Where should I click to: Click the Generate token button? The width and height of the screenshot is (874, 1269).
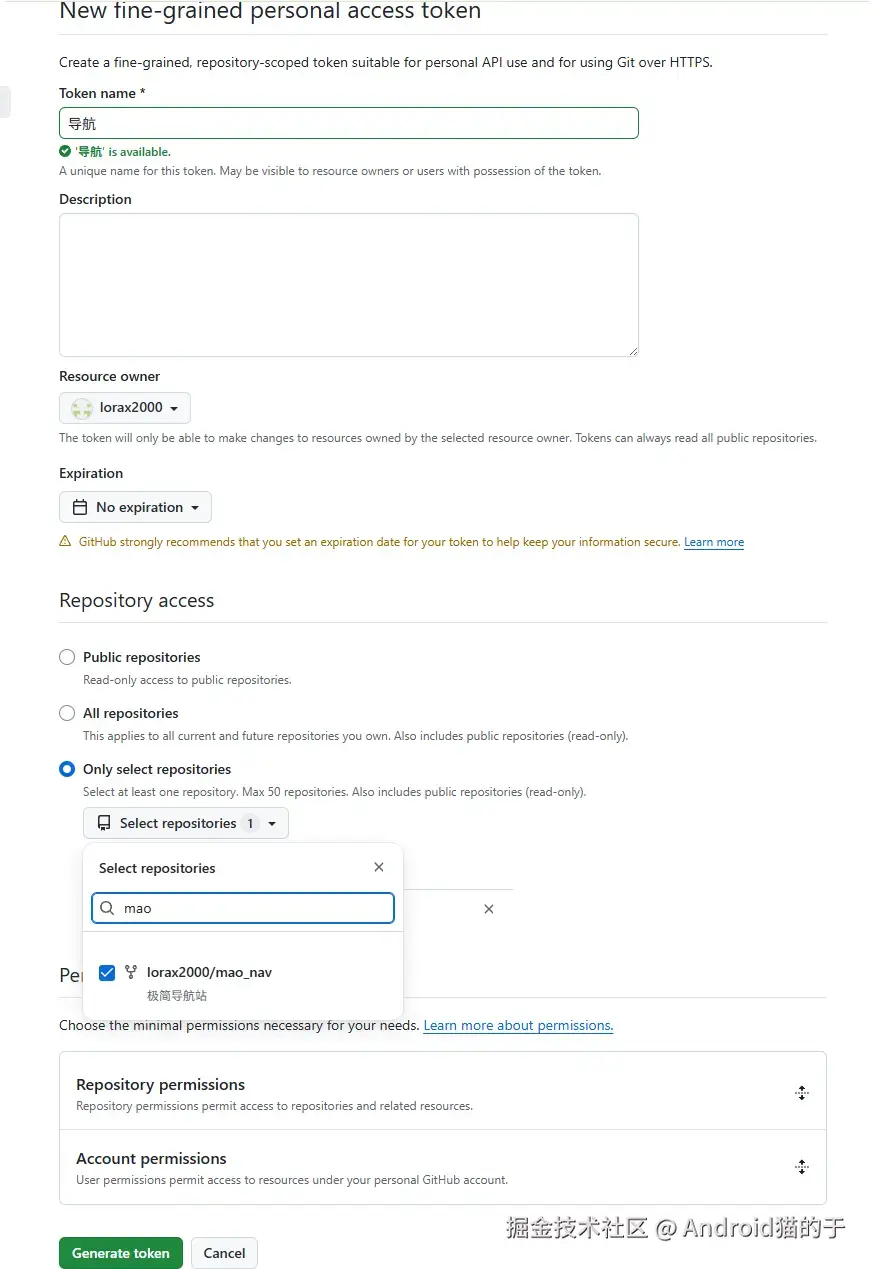coord(121,1253)
